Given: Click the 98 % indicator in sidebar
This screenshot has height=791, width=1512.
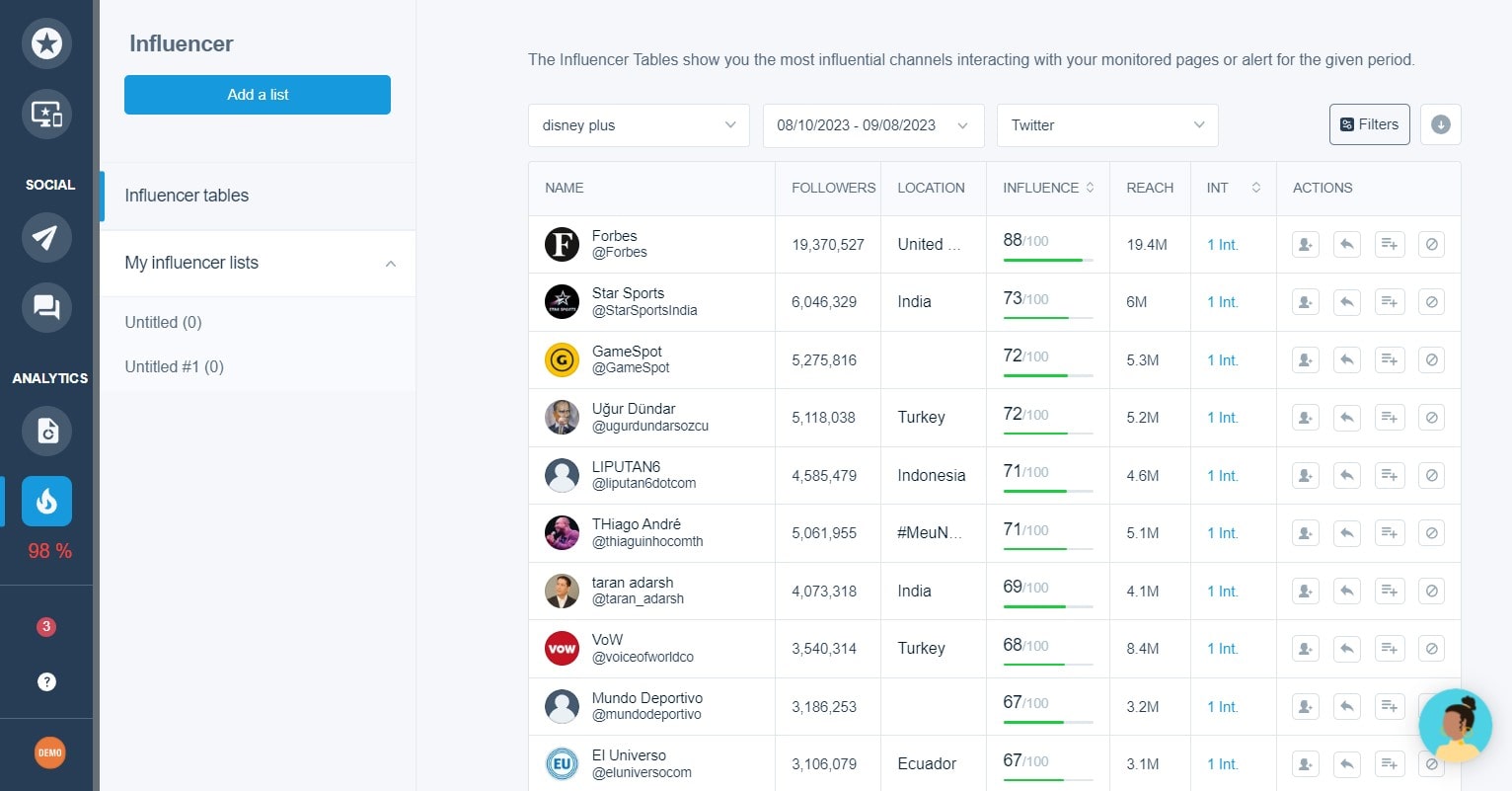Looking at the screenshot, I should [49, 551].
